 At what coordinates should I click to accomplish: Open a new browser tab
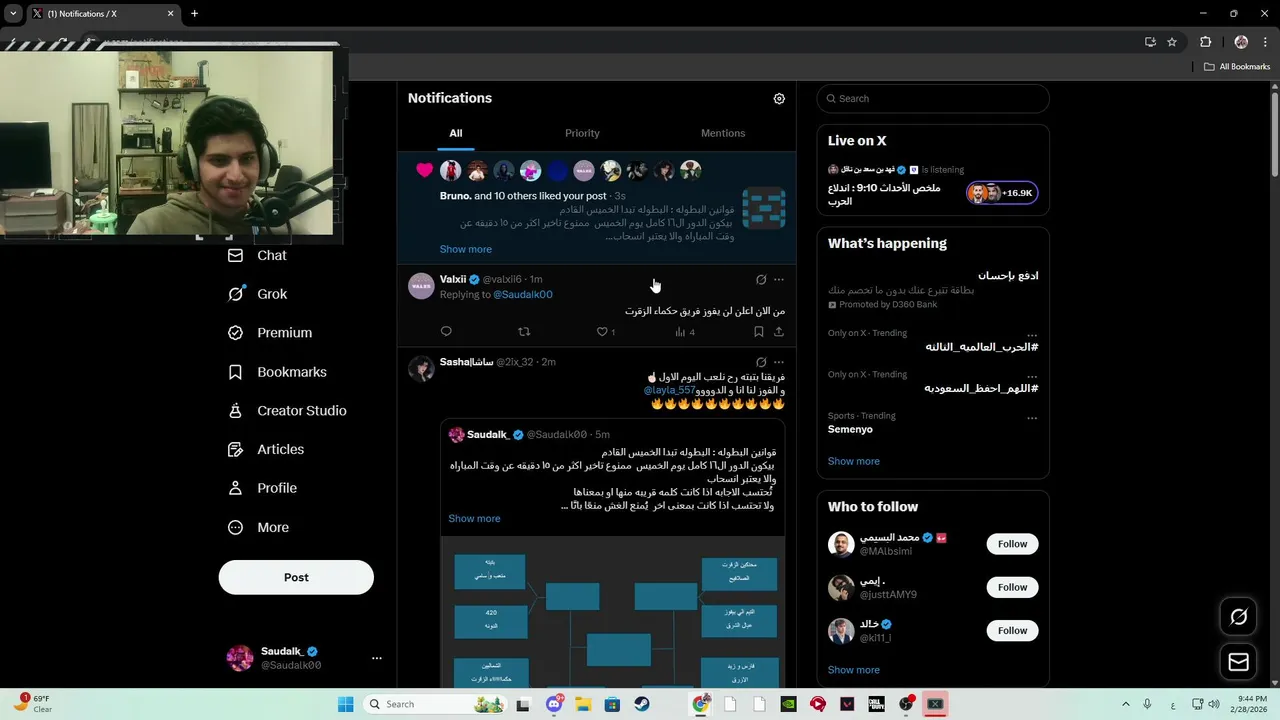(194, 14)
